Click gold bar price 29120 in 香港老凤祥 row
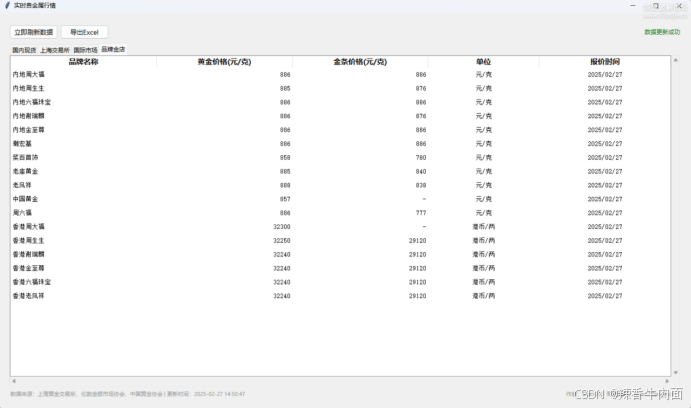691x408 pixels. pyautogui.click(x=417, y=296)
